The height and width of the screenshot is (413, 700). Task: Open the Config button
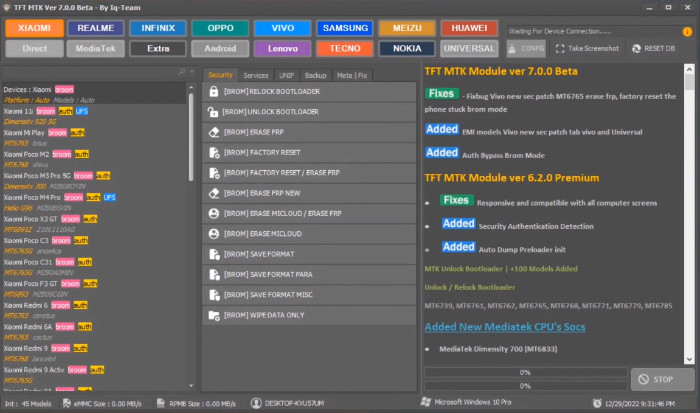click(x=526, y=48)
